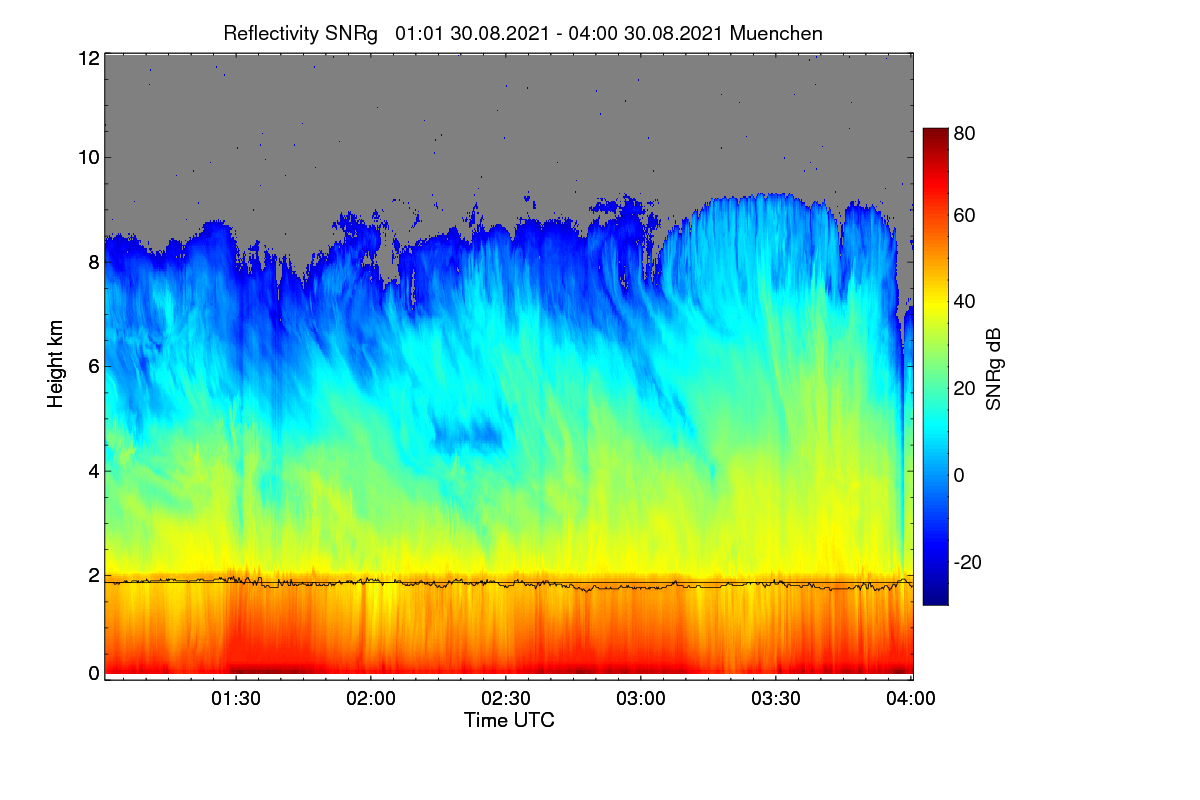Click the colorbar value '40'

(x=965, y=301)
